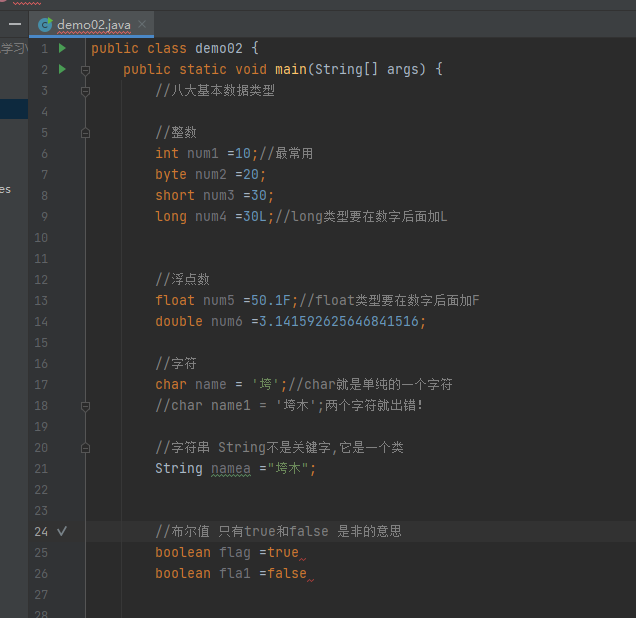Click class name demo02 in line 1
The height and width of the screenshot is (618, 636).
click(x=219, y=48)
